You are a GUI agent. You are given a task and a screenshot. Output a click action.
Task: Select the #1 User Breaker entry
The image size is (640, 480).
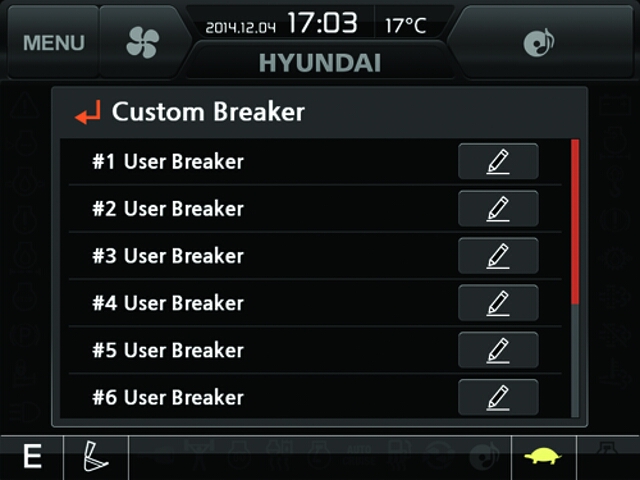point(168,162)
